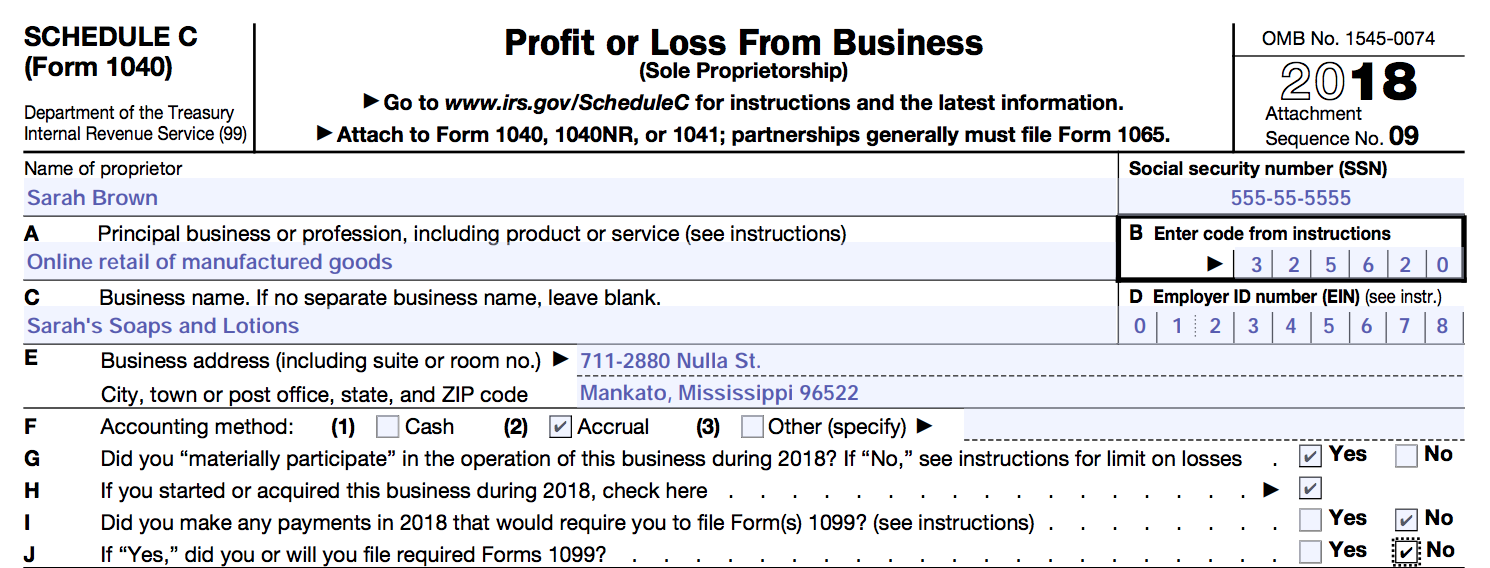The height and width of the screenshot is (568, 1490).
Task: Edit the business street address field
Action: (1020, 361)
